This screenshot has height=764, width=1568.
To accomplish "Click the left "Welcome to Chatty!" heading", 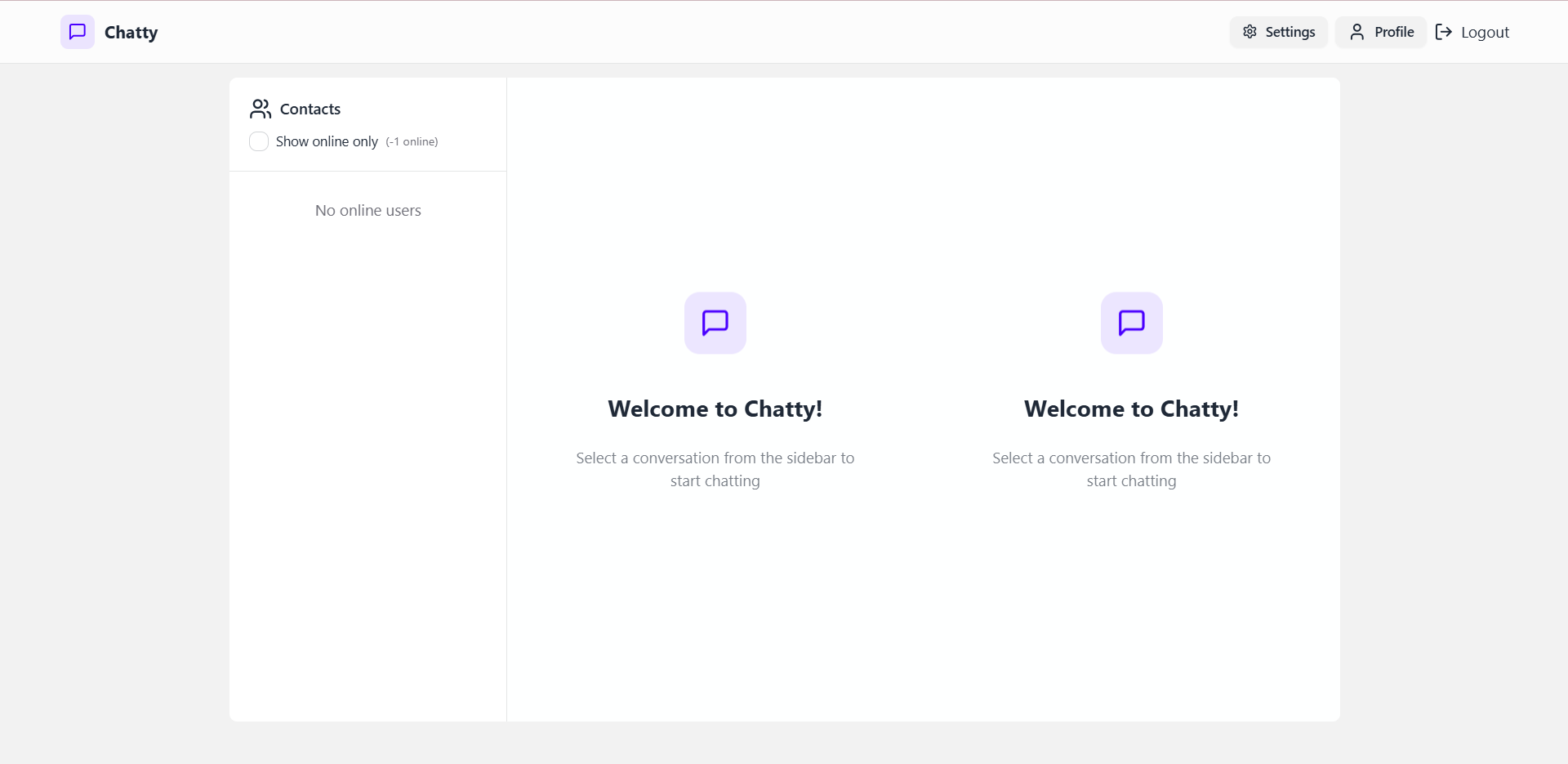I will [715, 409].
